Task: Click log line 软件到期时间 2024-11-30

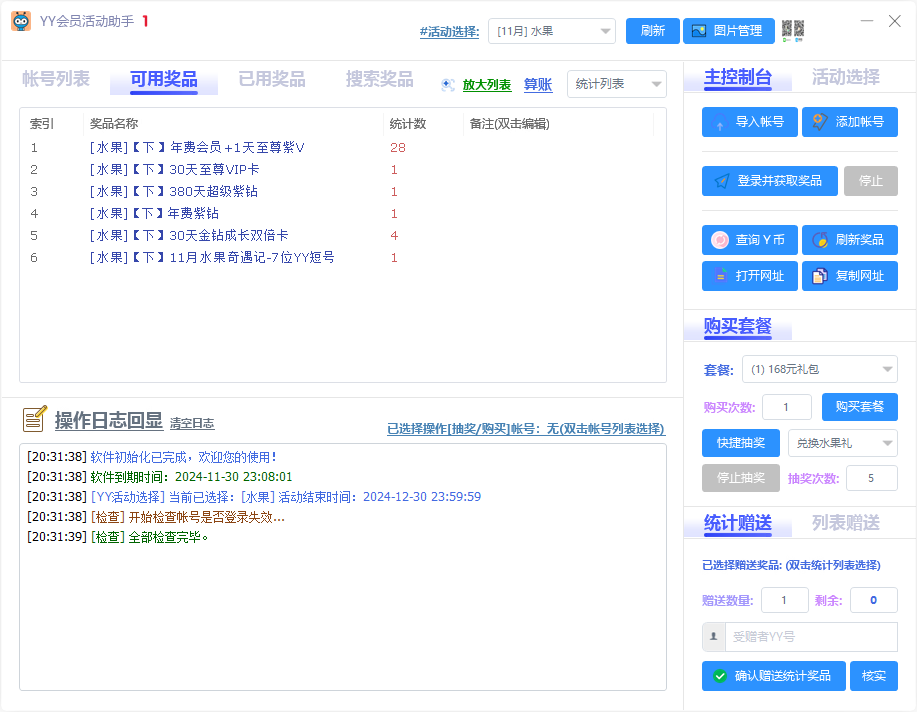Action: [160, 477]
